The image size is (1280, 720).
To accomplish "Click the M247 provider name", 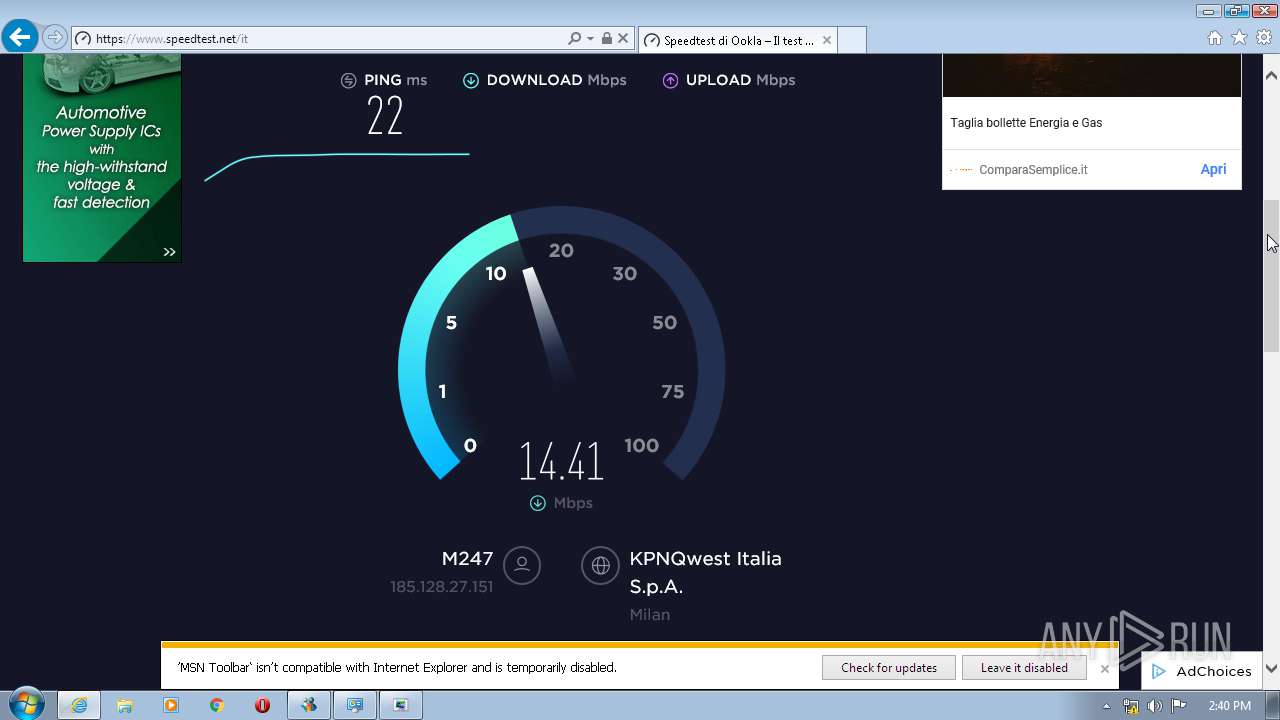I will [x=467, y=559].
